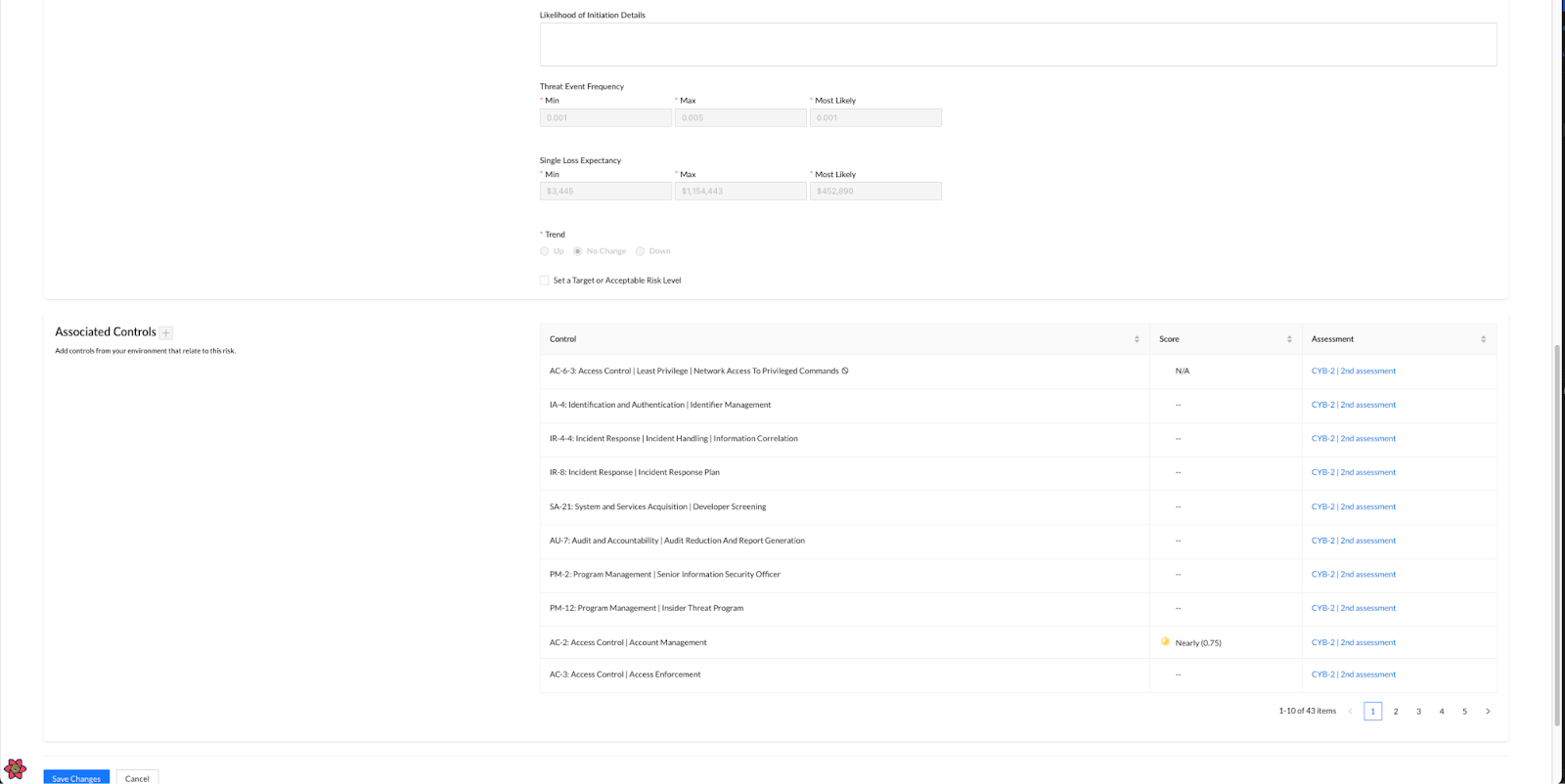The height and width of the screenshot is (784, 1565).
Task: Sort table by Control column arrows
Action: [x=1137, y=339]
